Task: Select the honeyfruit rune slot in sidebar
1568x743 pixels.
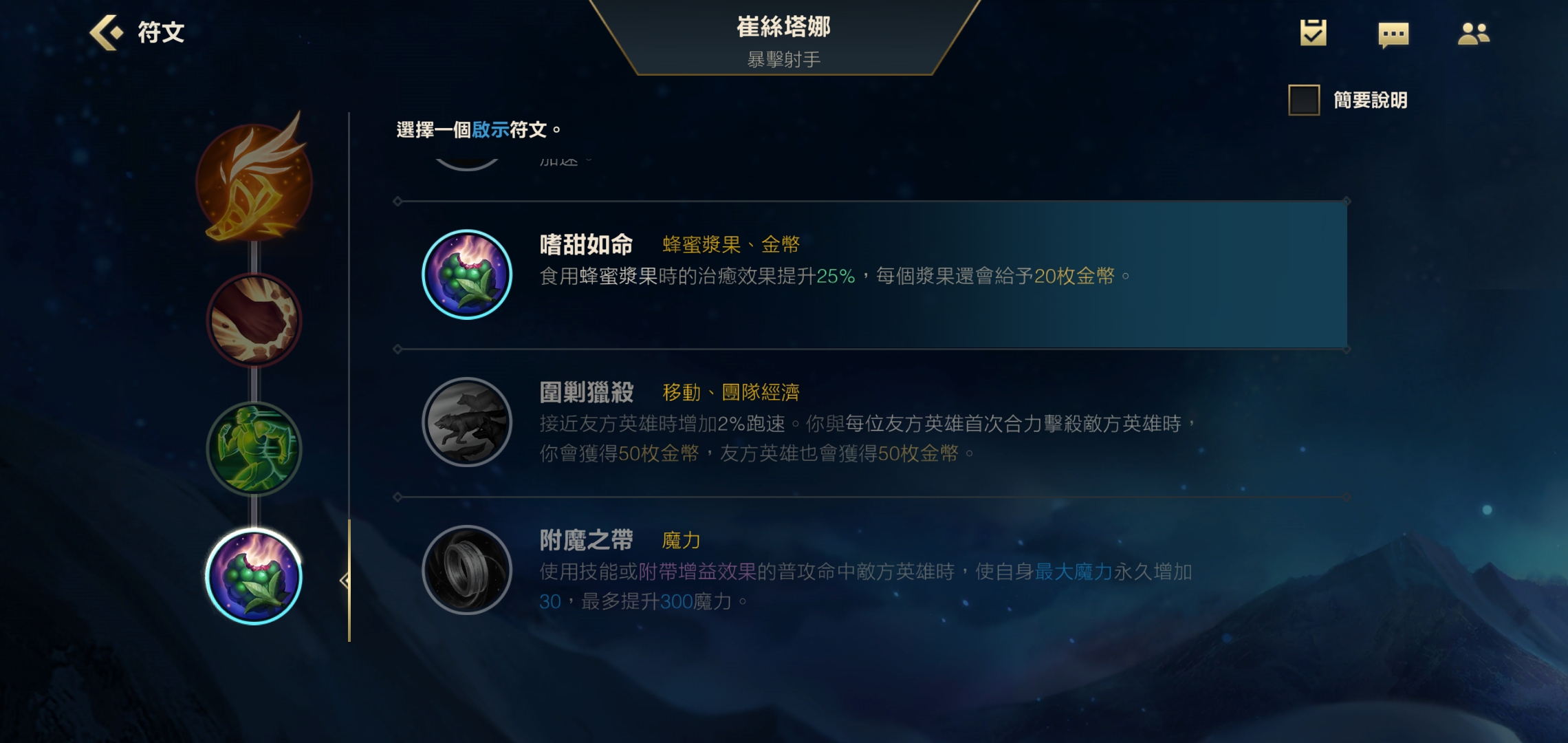Action: [254, 577]
